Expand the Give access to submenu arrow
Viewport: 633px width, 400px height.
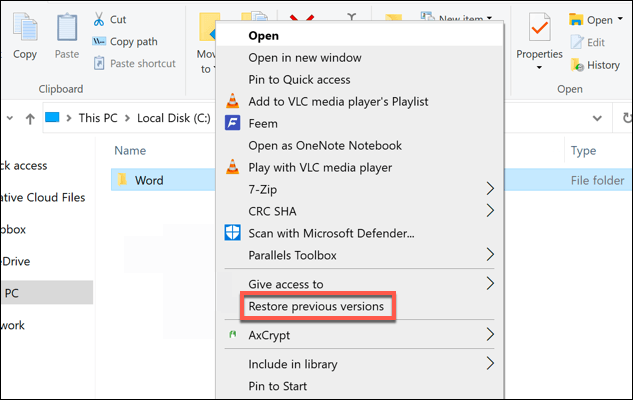pos(490,284)
